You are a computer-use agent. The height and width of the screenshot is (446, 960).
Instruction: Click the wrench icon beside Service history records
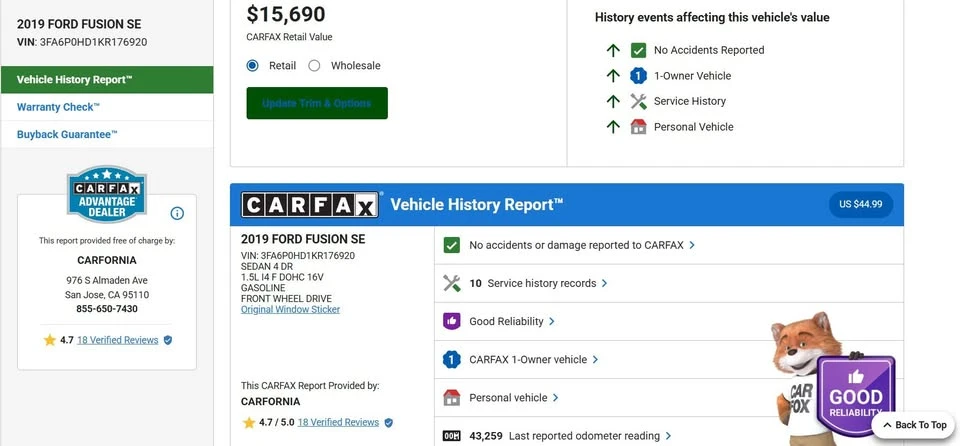(451, 283)
